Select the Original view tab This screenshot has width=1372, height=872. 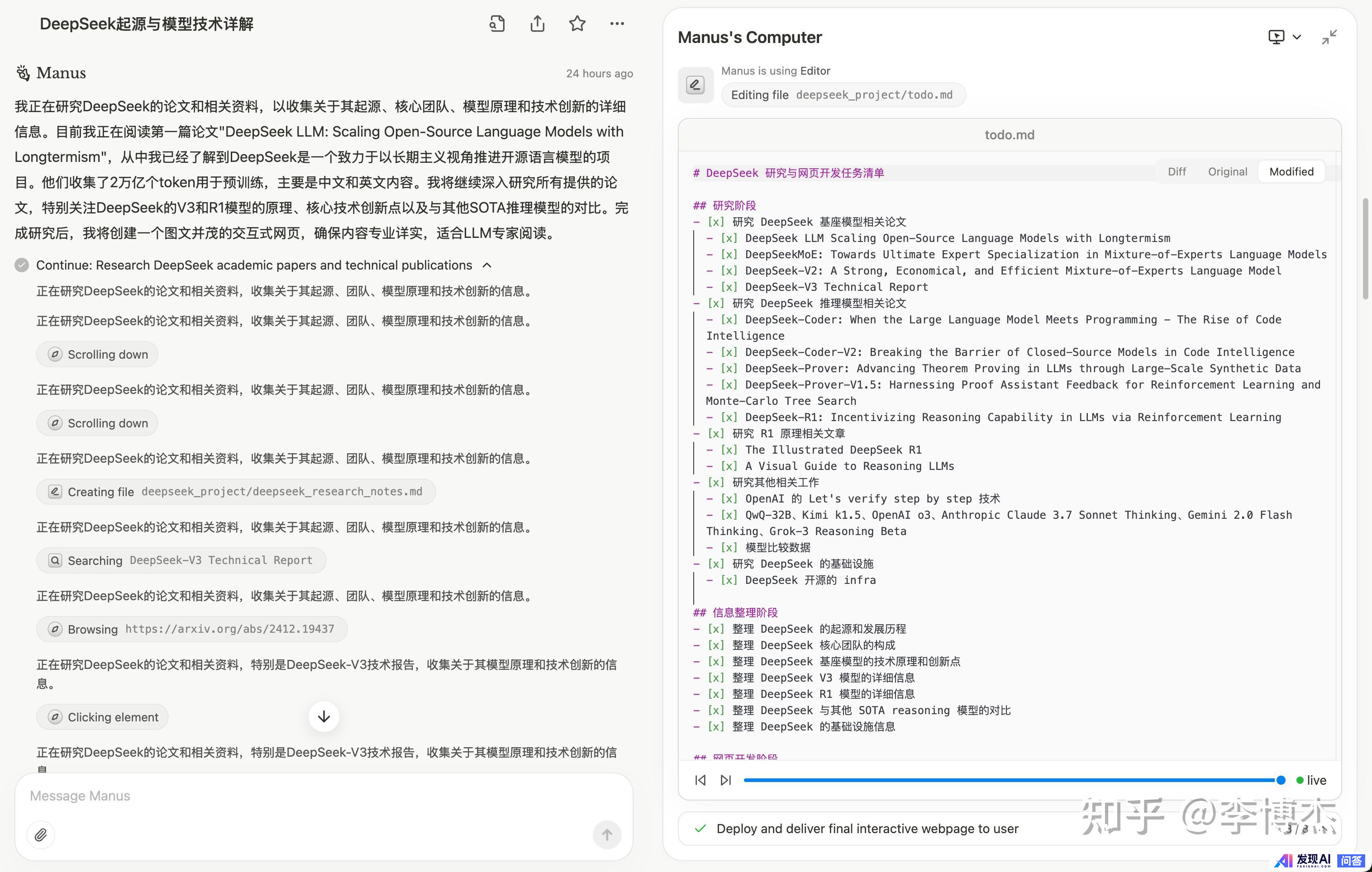[1227, 171]
